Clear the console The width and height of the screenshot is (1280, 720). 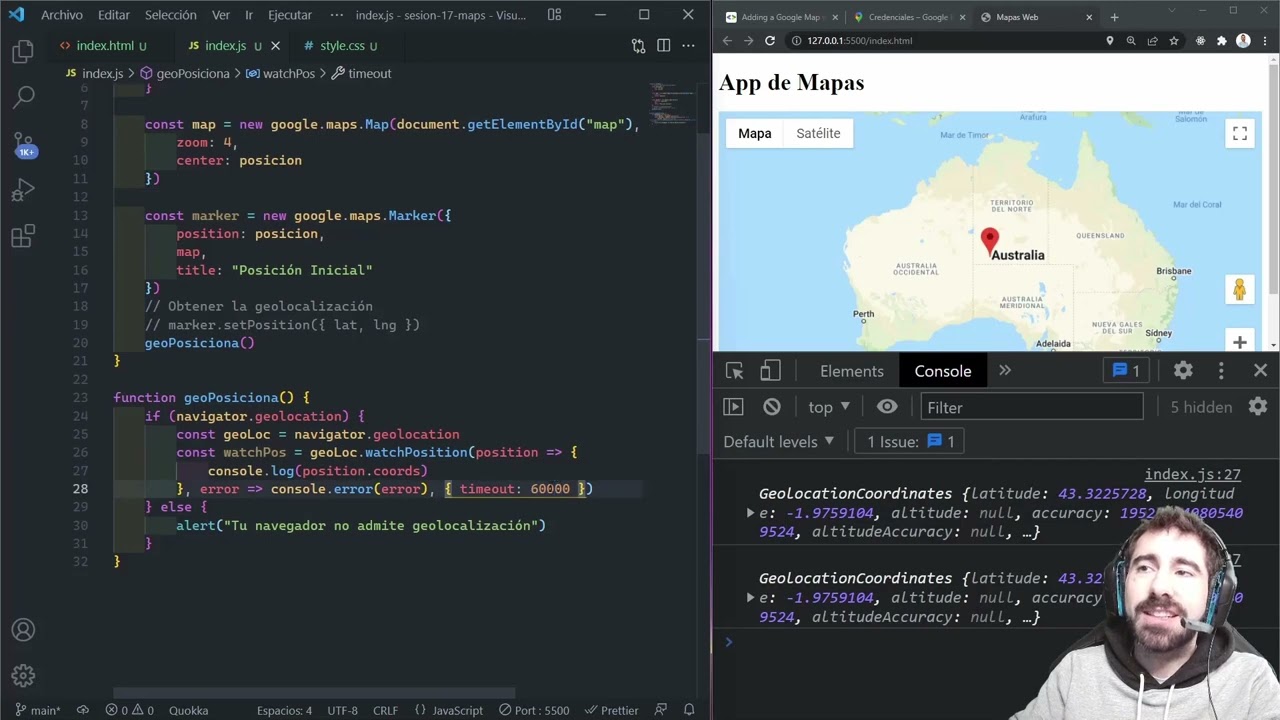click(x=771, y=407)
